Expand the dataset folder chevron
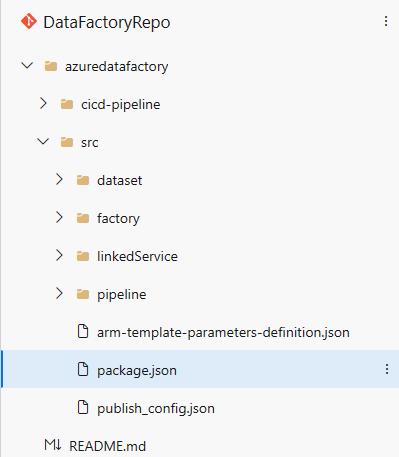 pyautogui.click(x=59, y=179)
